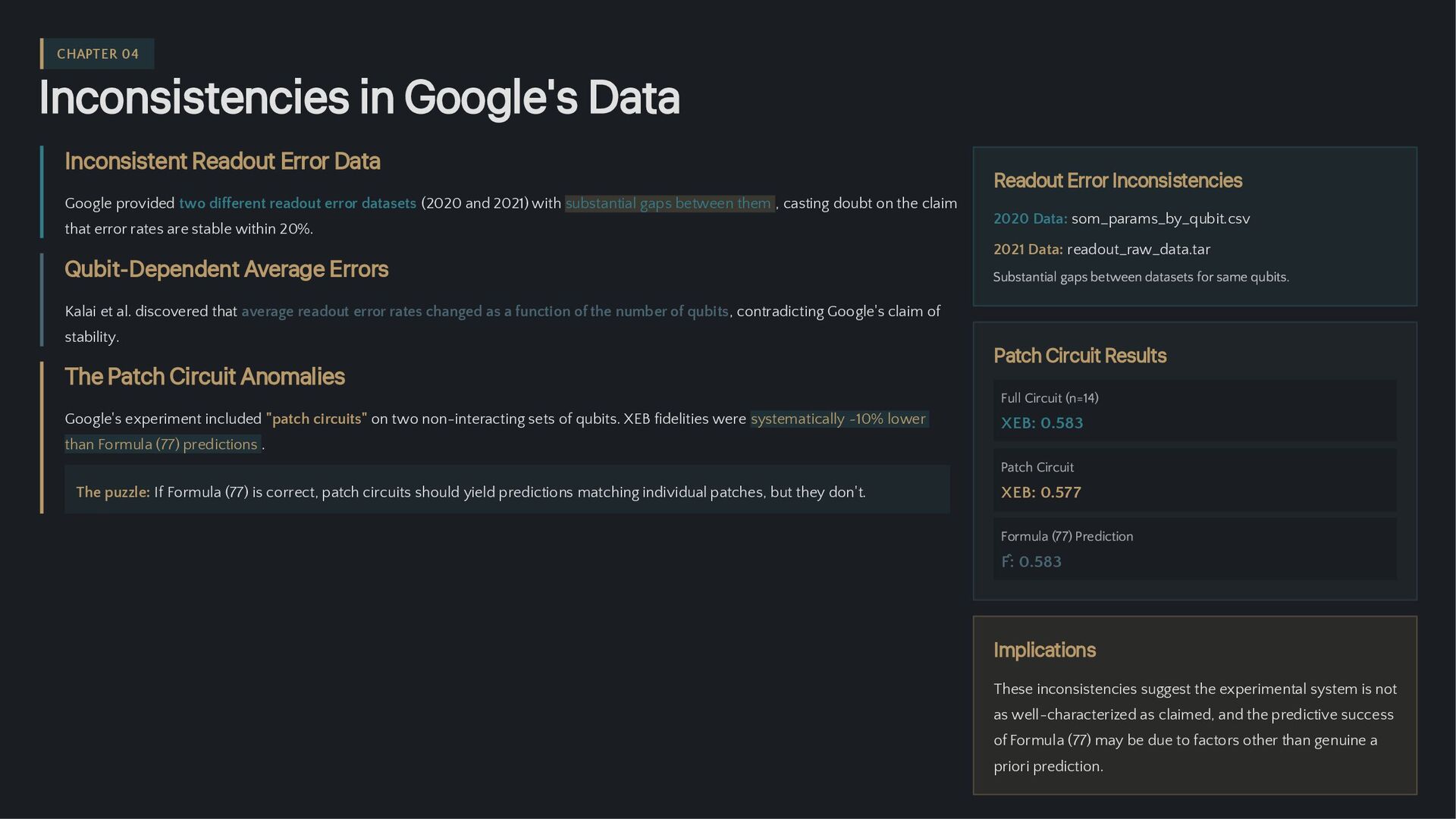Click highlighted text "substantial gaps between them"
Viewport: 1456px width, 819px height.
[x=668, y=203]
